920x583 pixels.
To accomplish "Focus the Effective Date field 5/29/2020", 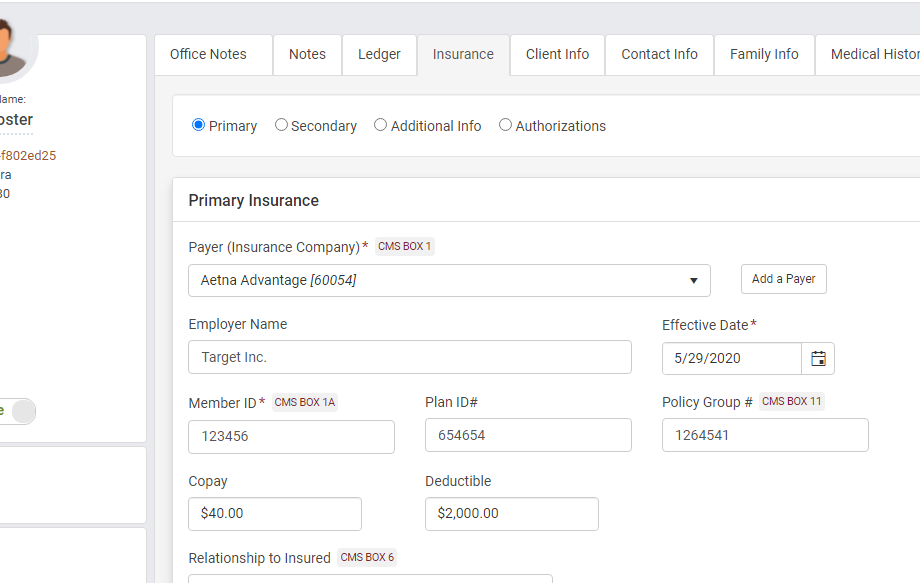I will click(x=732, y=358).
